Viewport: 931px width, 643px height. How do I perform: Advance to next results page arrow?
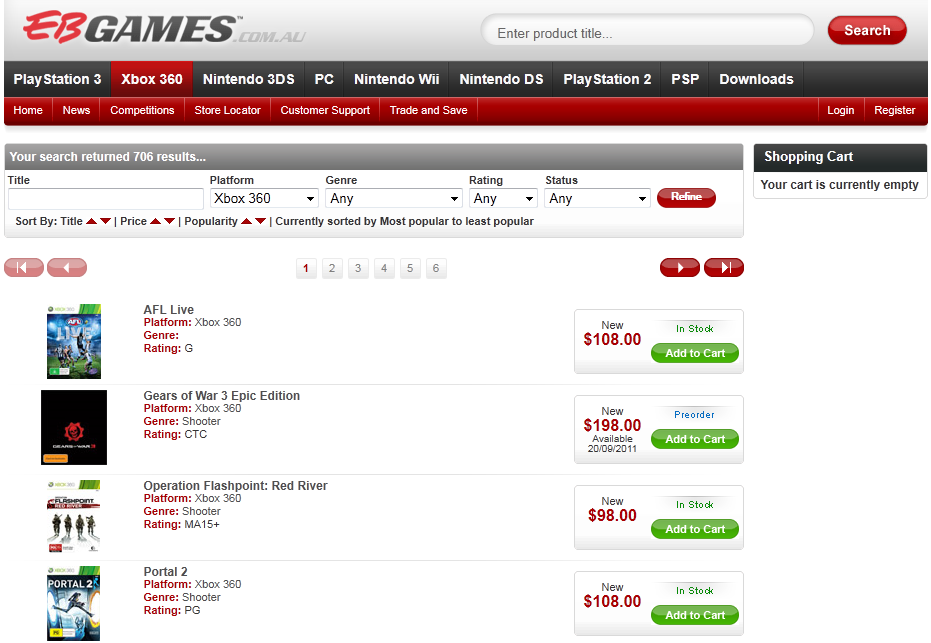tap(679, 267)
